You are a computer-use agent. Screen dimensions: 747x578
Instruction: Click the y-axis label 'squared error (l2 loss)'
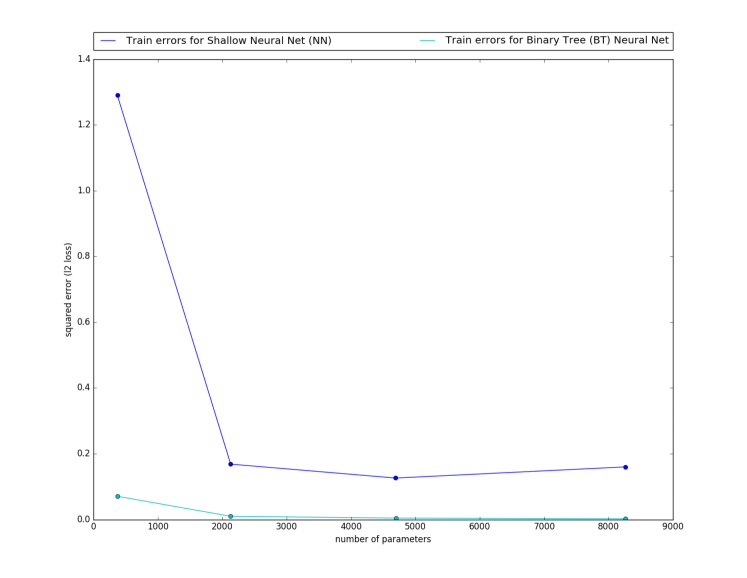[68, 290]
